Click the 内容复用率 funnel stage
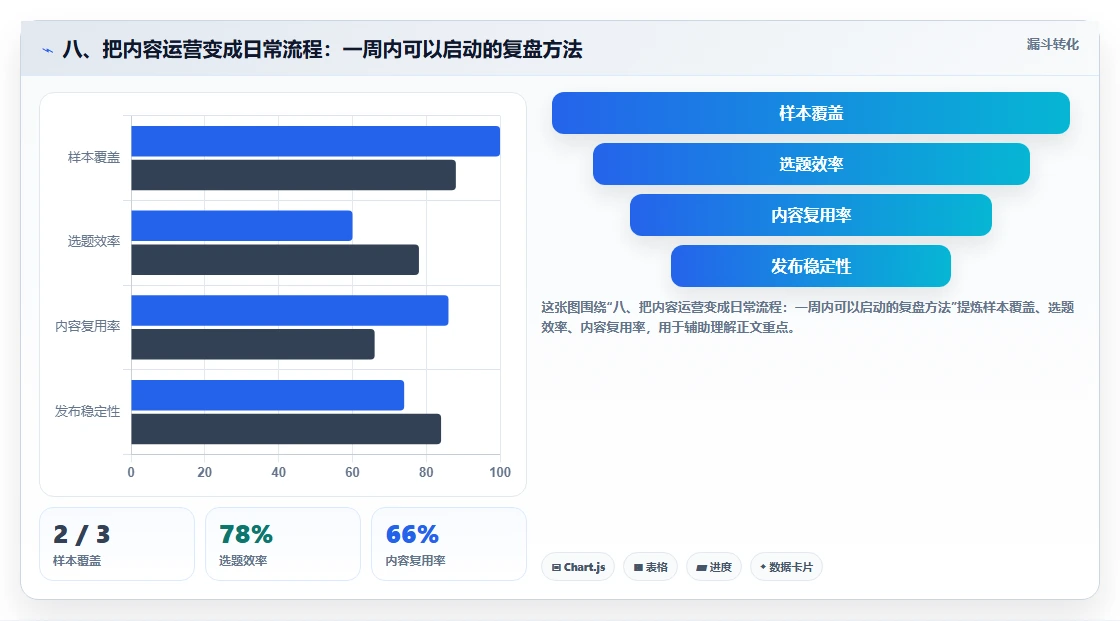This screenshot has width=1120, height=621. pyautogui.click(x=811, y=215)
